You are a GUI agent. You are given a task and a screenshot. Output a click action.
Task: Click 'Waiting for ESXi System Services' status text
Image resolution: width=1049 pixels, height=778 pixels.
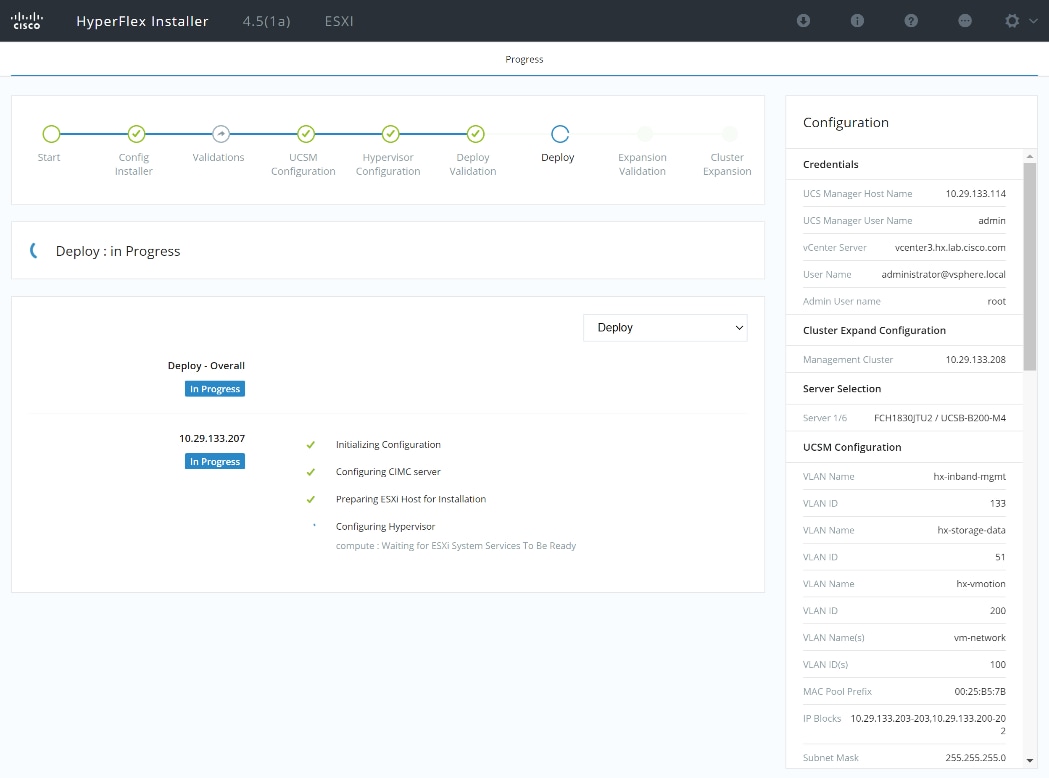(x=456, y=546)
